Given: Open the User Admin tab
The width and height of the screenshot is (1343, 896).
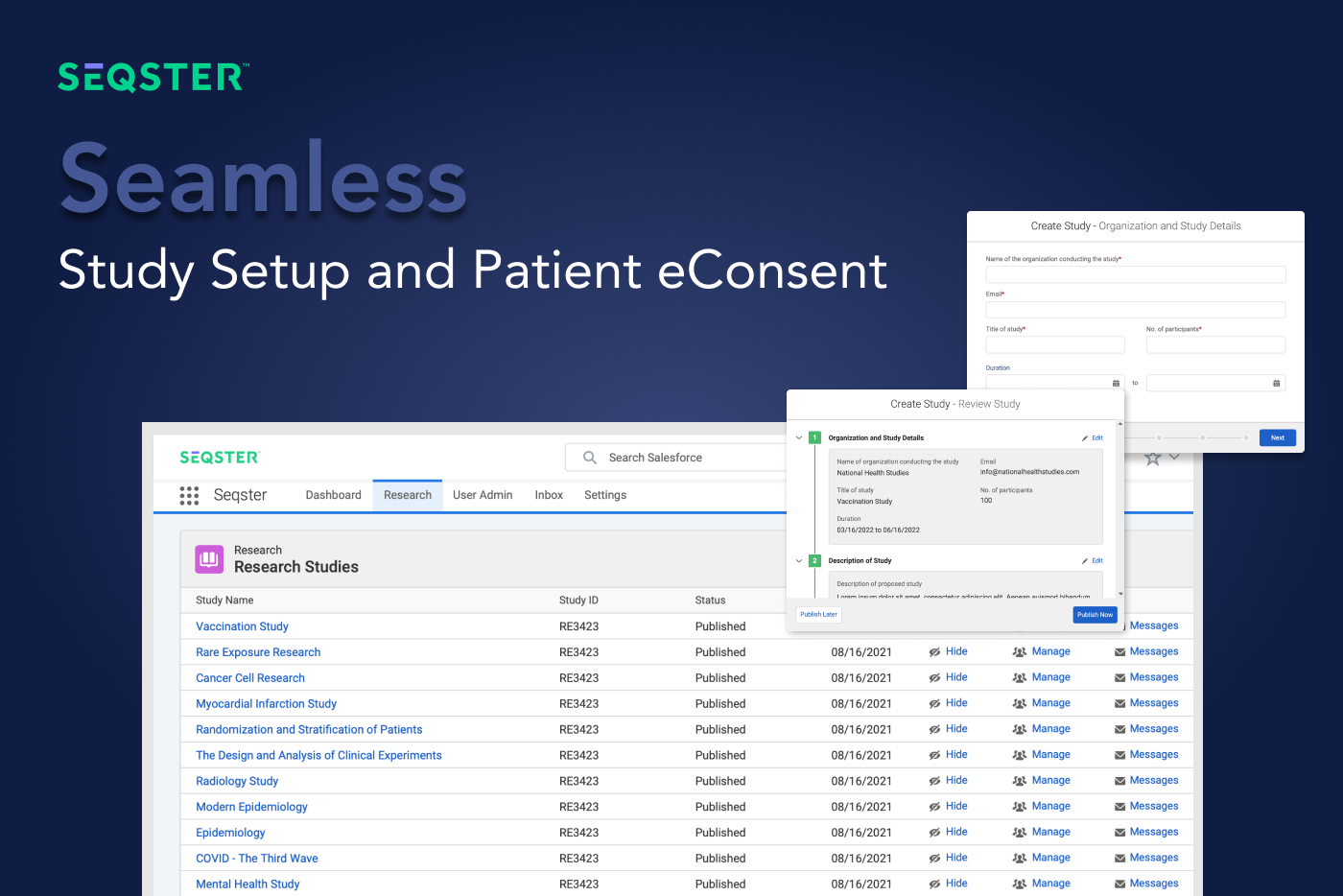Looking at the screenshot, I should point(483,495).
